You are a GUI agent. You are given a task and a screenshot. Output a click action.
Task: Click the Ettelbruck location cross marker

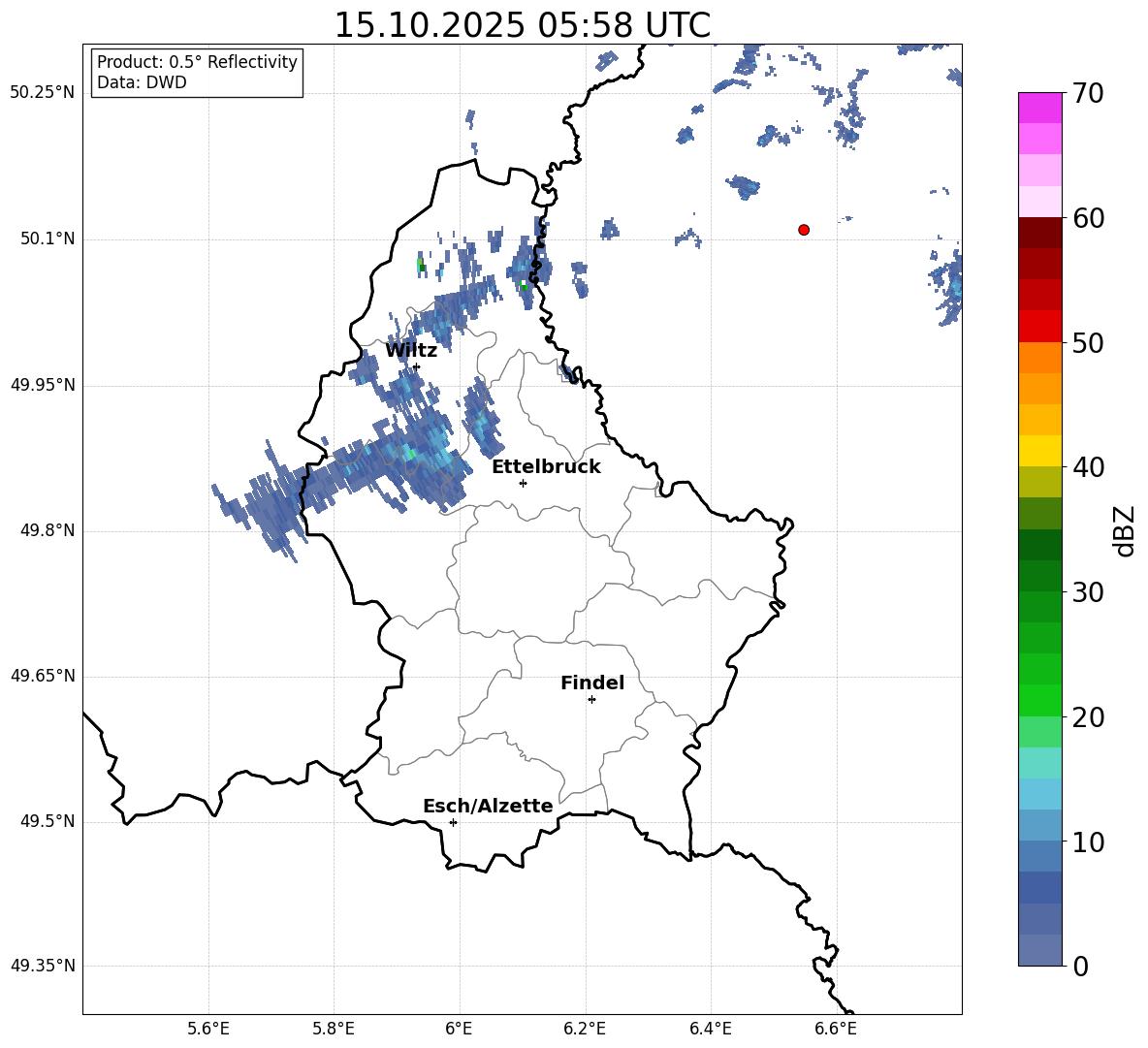click(x=523, y=483)
